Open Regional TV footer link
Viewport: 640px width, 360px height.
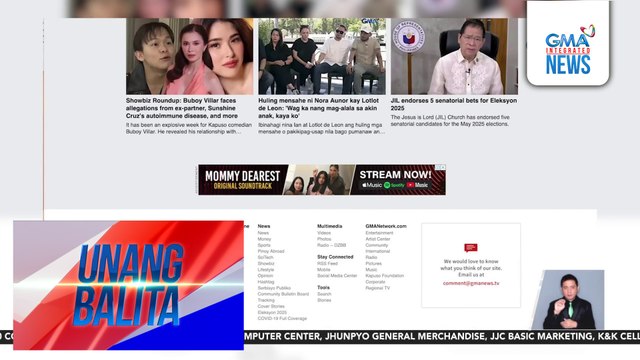tap(378, 288)
